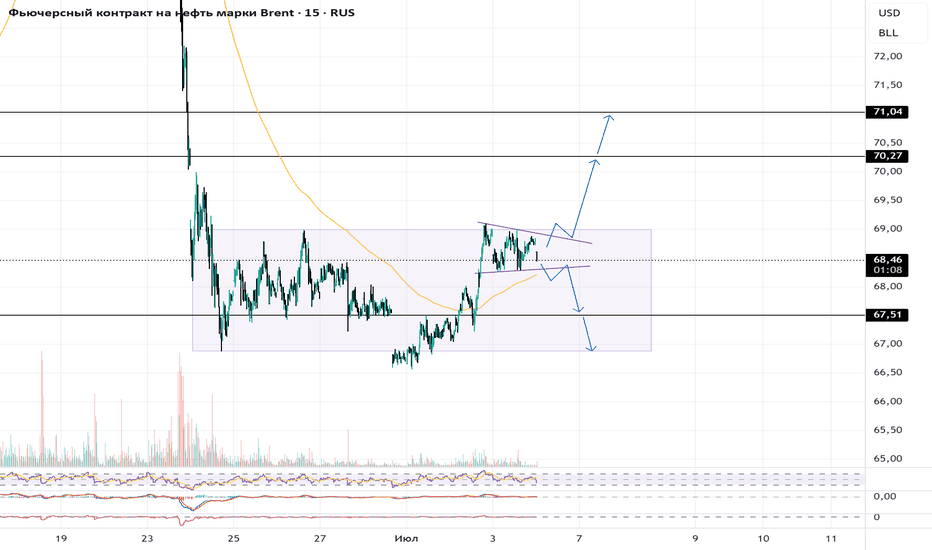Click date 3 on time axis
Image resolution: width=932 pixels, height=550 pixels.
click(492, 538)
